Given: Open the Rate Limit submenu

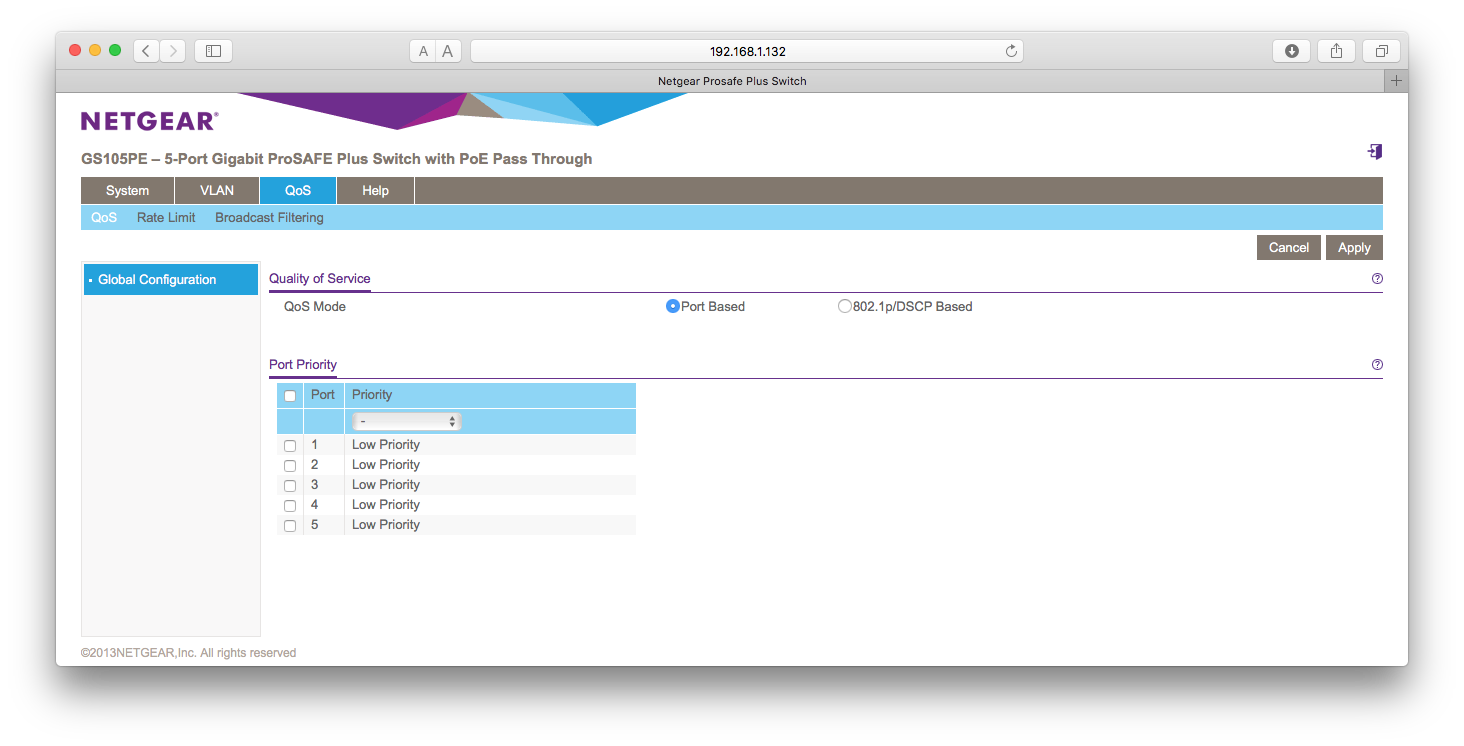Looking at the screenshot, I should point(166,218).
